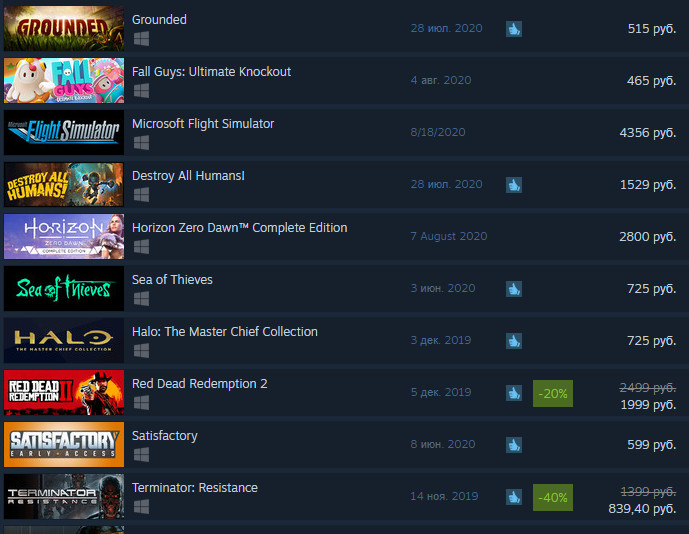The height and width of the screenshot is (534, 689).
Task: Open the Fall Guys capsule image
Action: (64, 80)
